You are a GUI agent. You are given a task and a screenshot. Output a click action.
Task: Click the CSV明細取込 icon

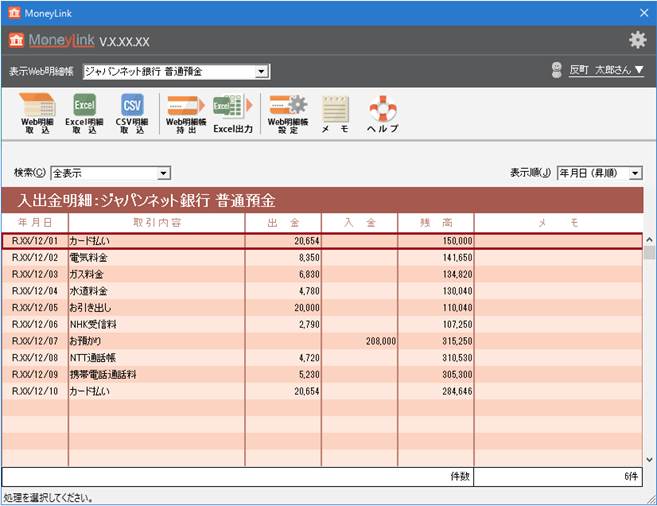pos(132,113)
